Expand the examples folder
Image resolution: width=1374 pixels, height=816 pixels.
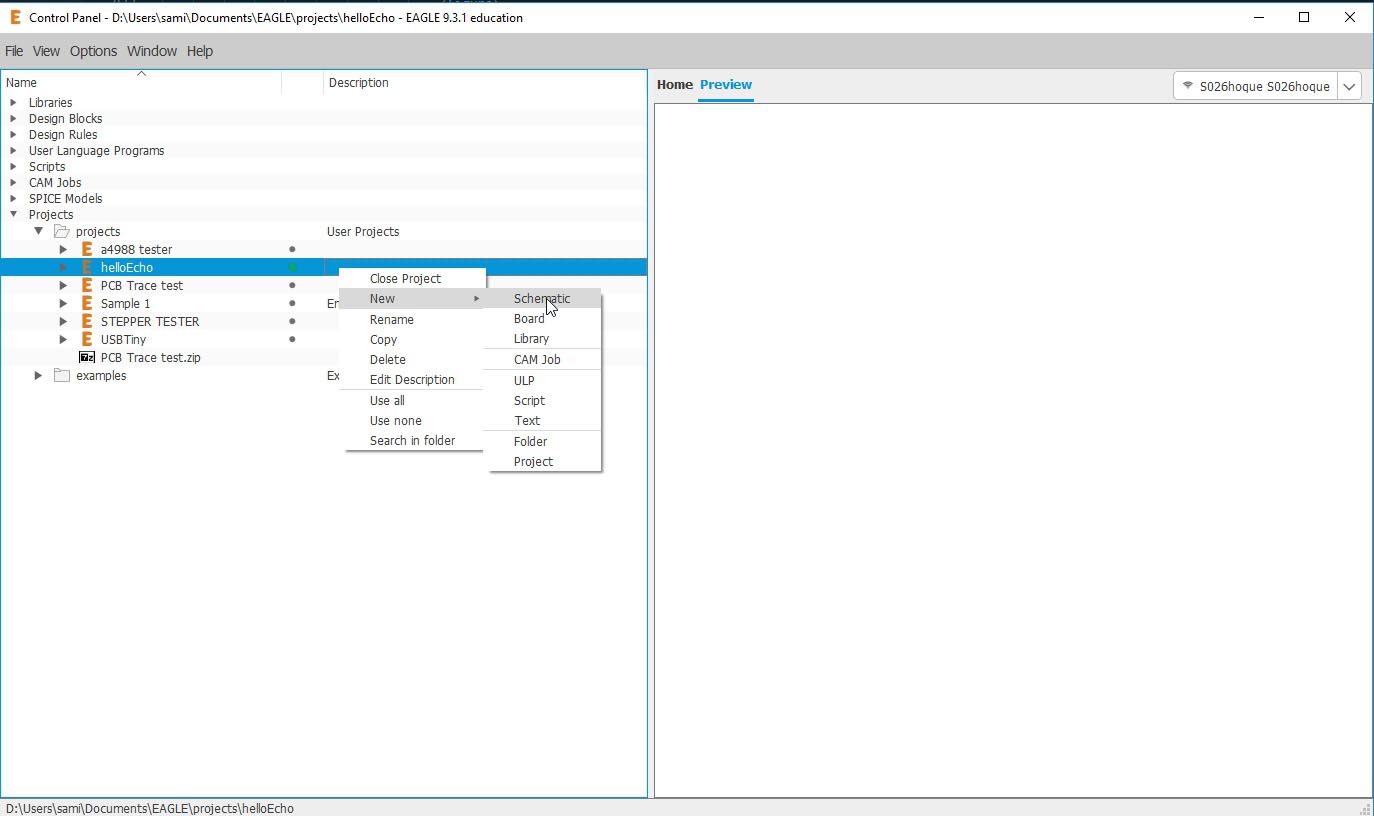[x=38, y=375]
